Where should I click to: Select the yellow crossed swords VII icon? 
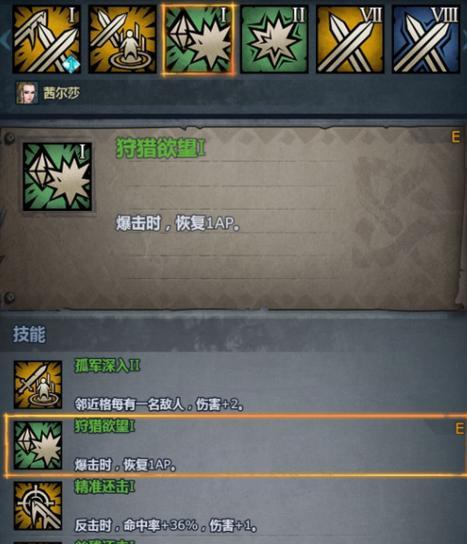click(x=350, y=39)
